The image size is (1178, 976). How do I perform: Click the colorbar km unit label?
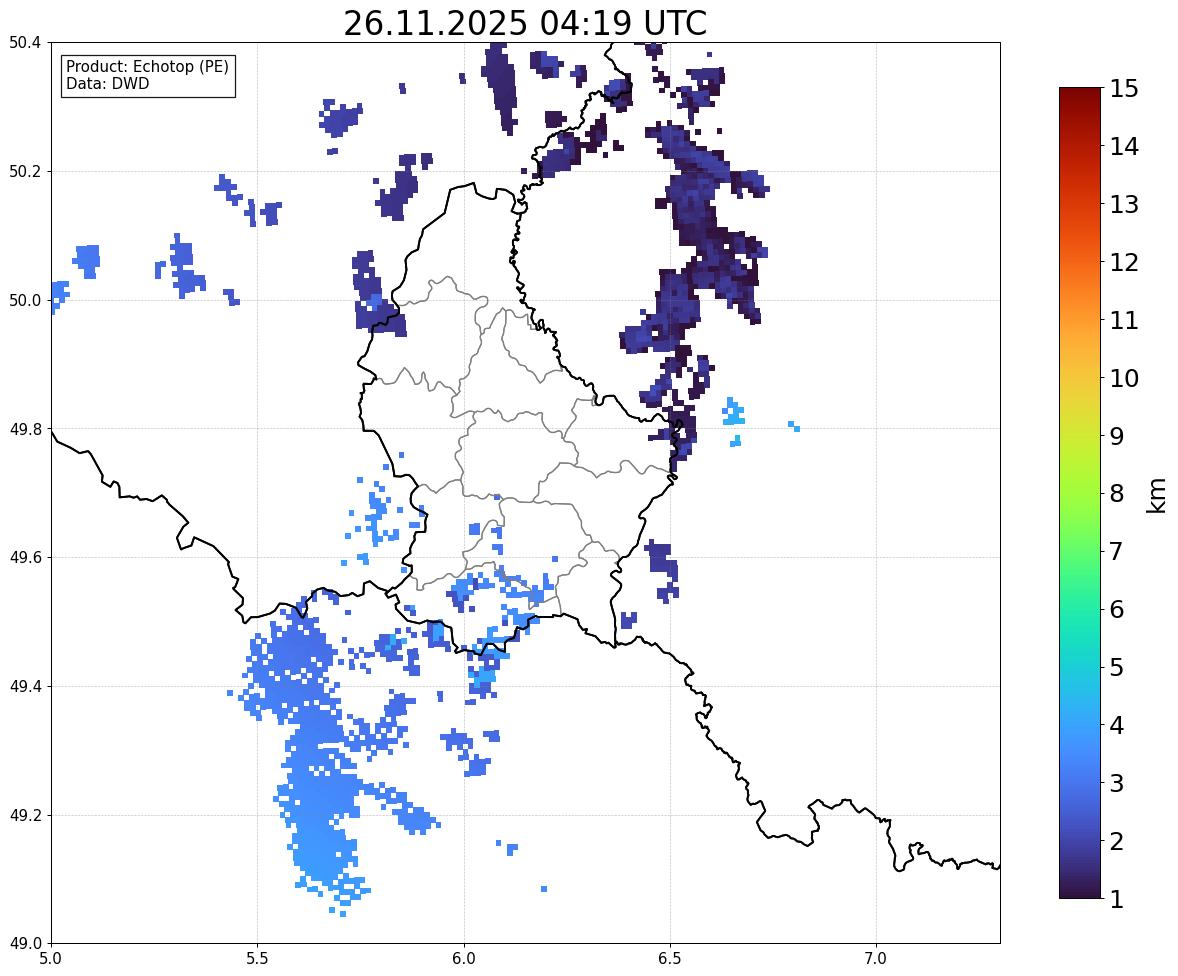point(1156,495)
